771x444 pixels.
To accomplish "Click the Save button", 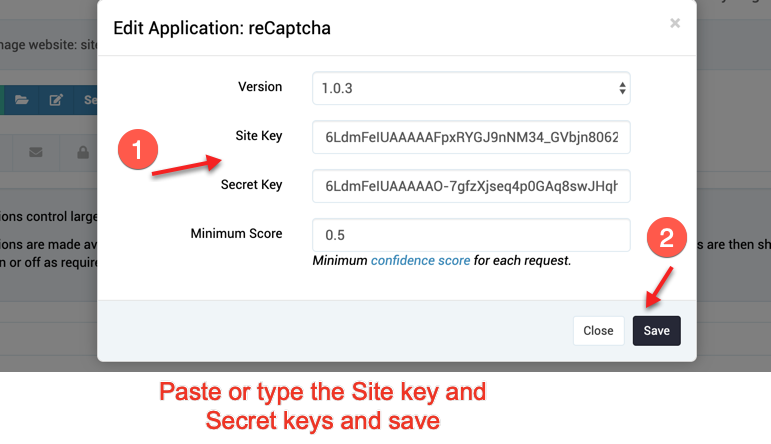I will (x=656, y=330).
